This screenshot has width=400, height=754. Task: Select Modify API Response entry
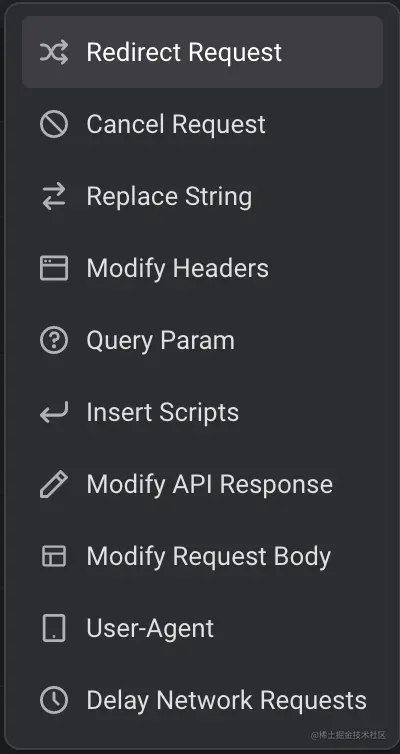pyautogui.click(x=202, y=484)
